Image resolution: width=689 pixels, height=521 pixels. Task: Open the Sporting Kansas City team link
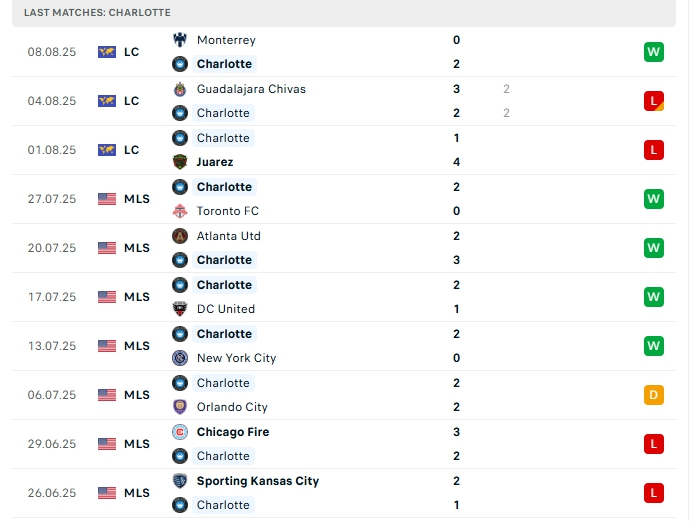point(257,481)
